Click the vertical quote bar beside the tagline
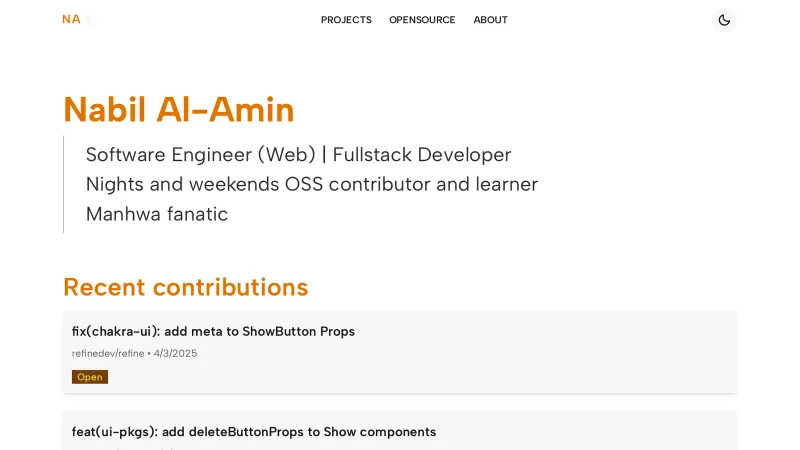Image resolution: width=800 pixels, height=450 pixels. [64, 184]
